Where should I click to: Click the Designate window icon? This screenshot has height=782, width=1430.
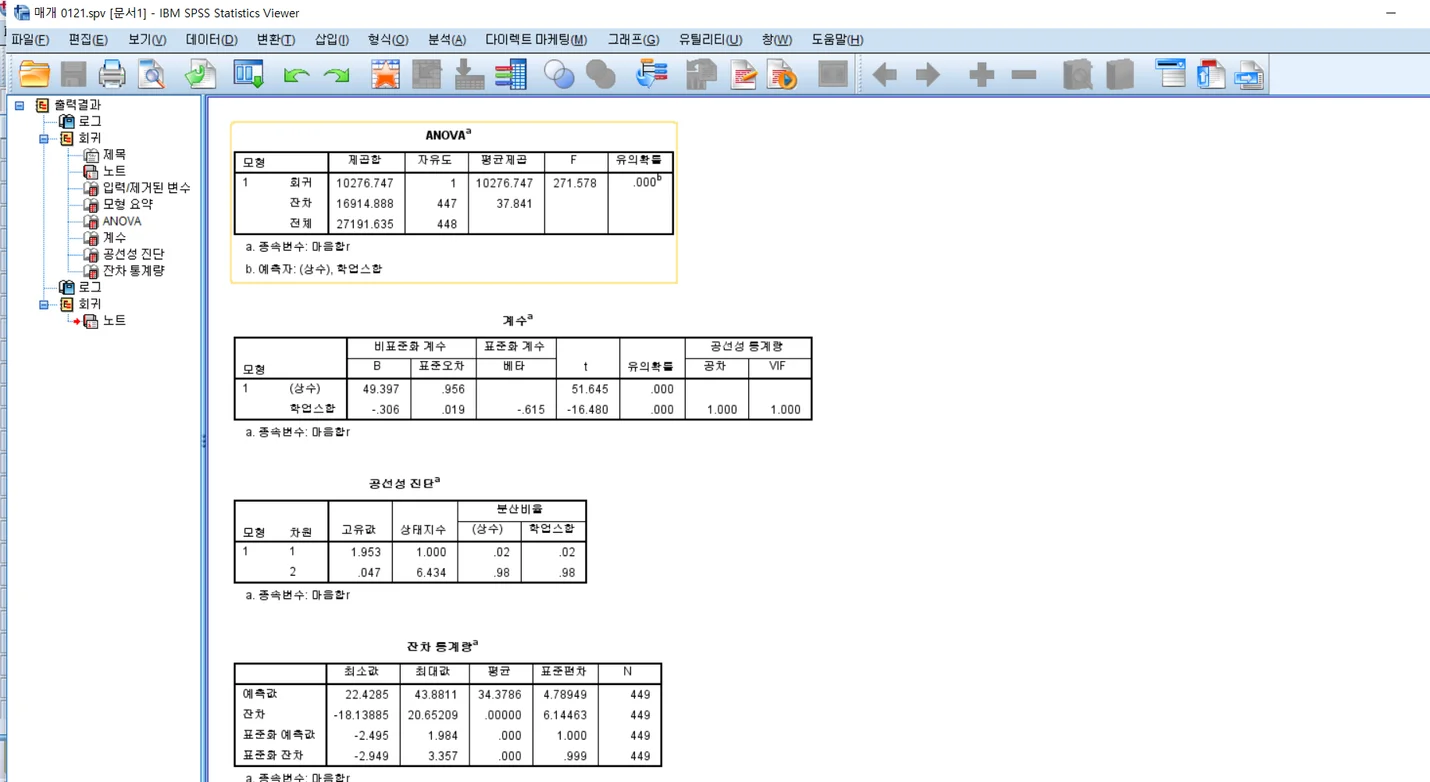(x=701, y=74)
